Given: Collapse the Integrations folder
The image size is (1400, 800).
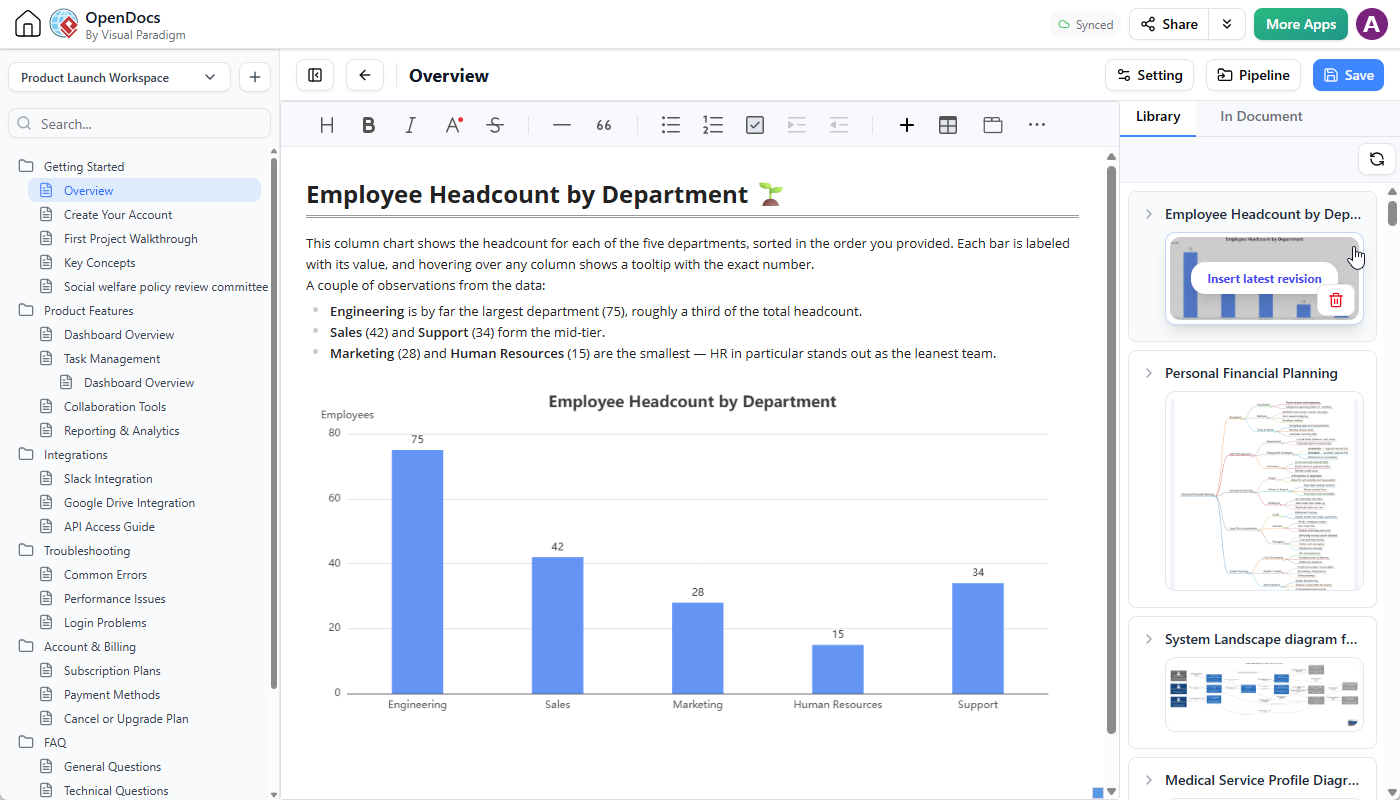Looking at the screenshot, I should pyautogui.click(x=26, y=455).
